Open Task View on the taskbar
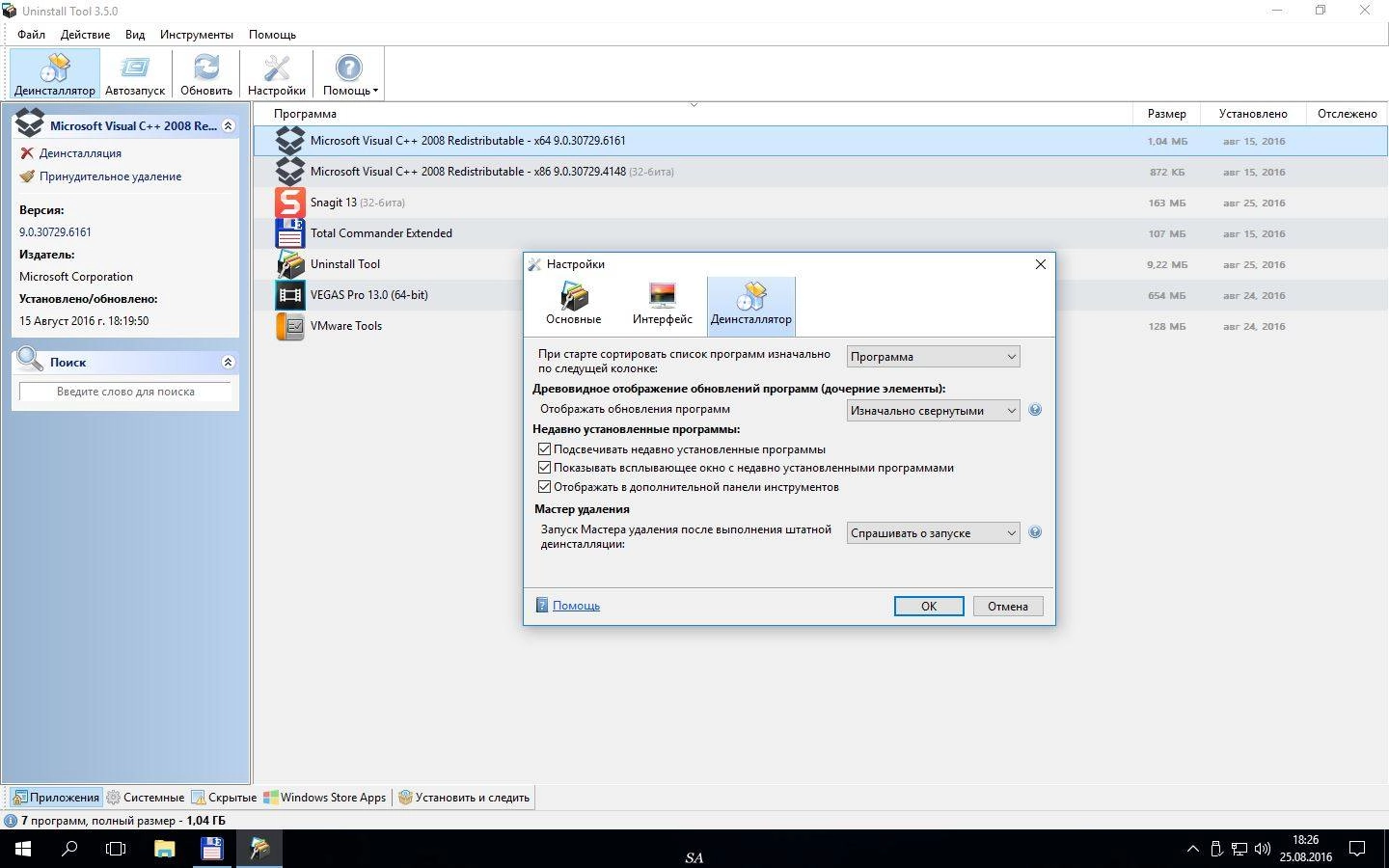The width and height of the screenshot is (1389, 868). (x=116, y=849)
